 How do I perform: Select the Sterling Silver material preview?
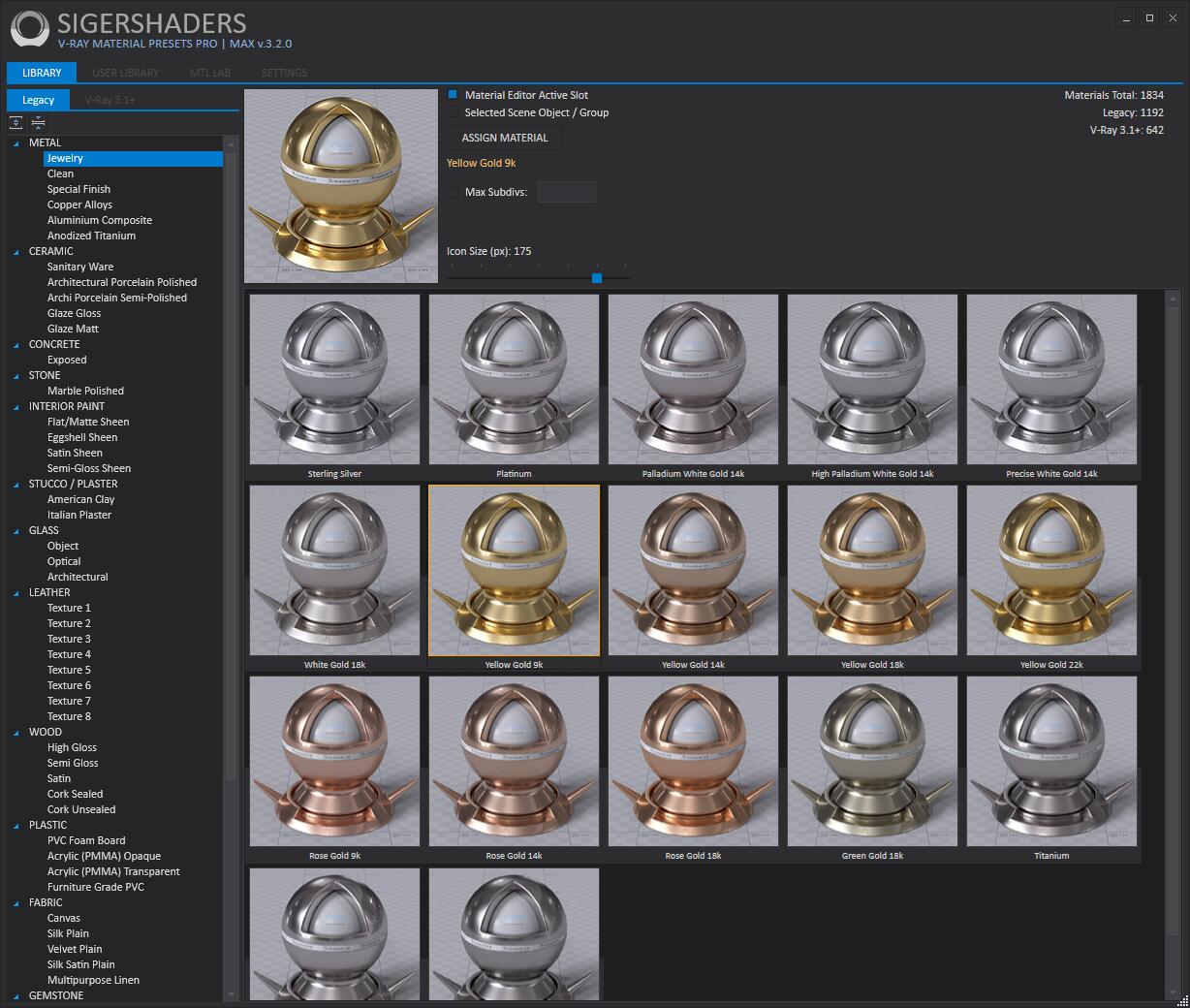point(334,380)
